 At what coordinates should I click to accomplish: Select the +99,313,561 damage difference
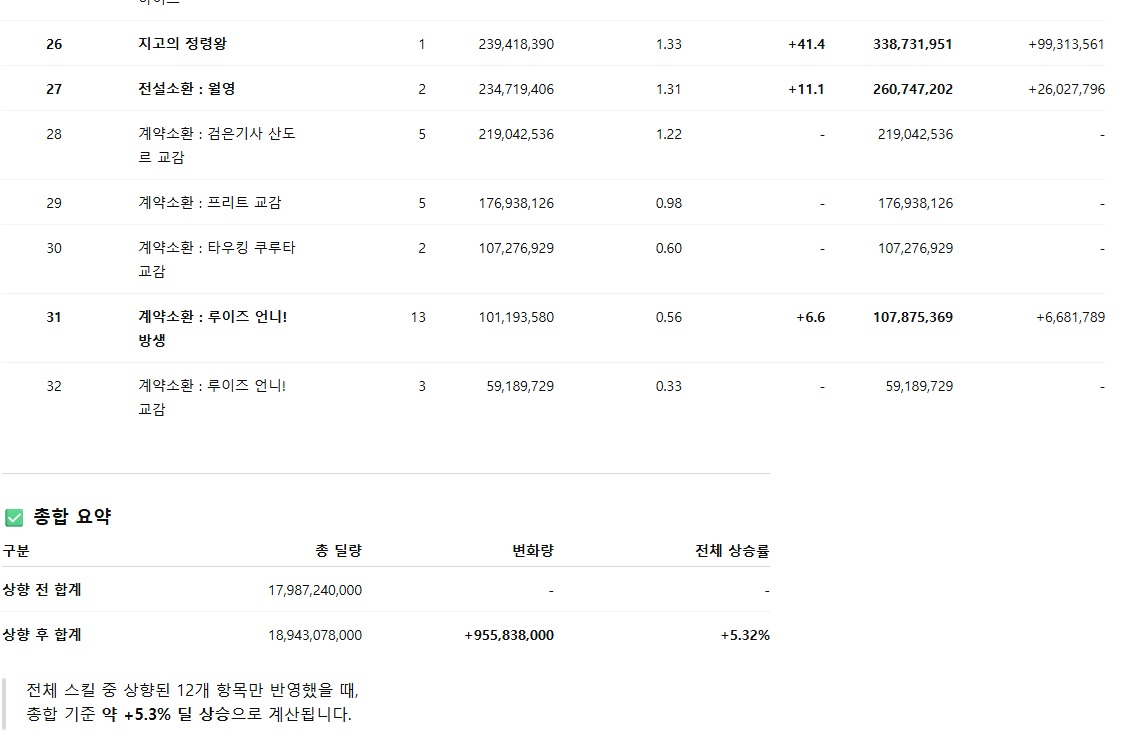point(1066,44)
